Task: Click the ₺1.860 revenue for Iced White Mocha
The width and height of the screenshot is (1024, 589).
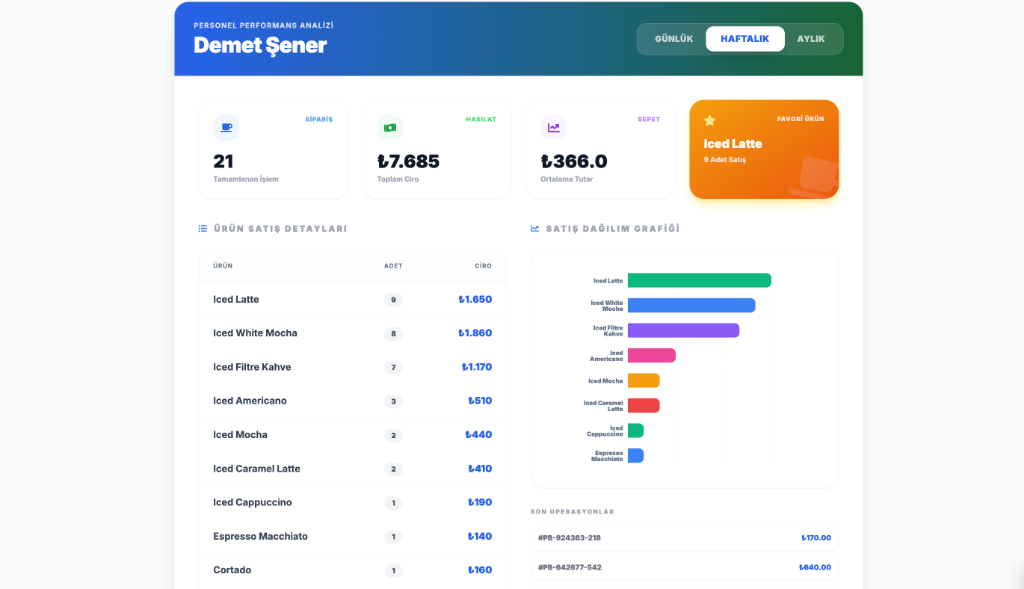Action: click(x=475, y=333)
